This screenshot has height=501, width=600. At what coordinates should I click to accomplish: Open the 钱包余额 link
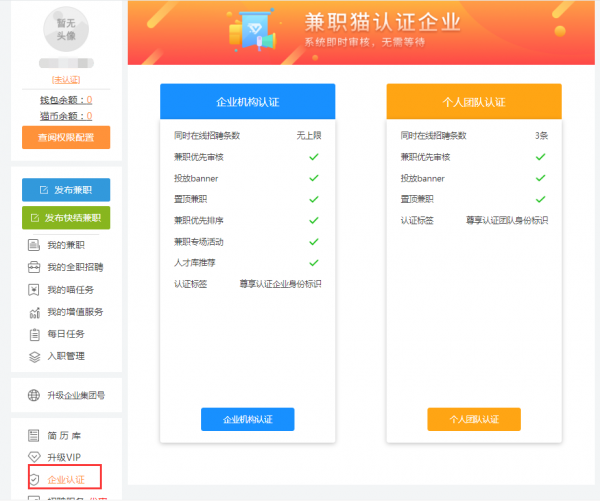(x=66, y=100)
